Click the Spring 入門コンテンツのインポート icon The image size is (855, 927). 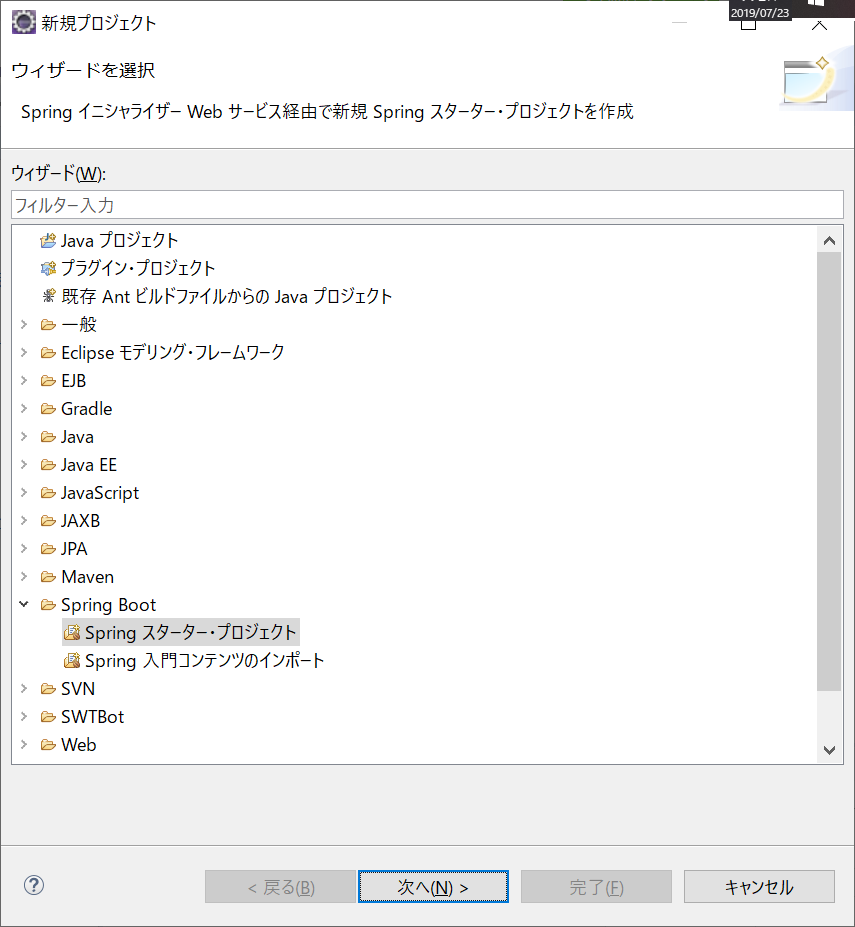tap(71, 660)
